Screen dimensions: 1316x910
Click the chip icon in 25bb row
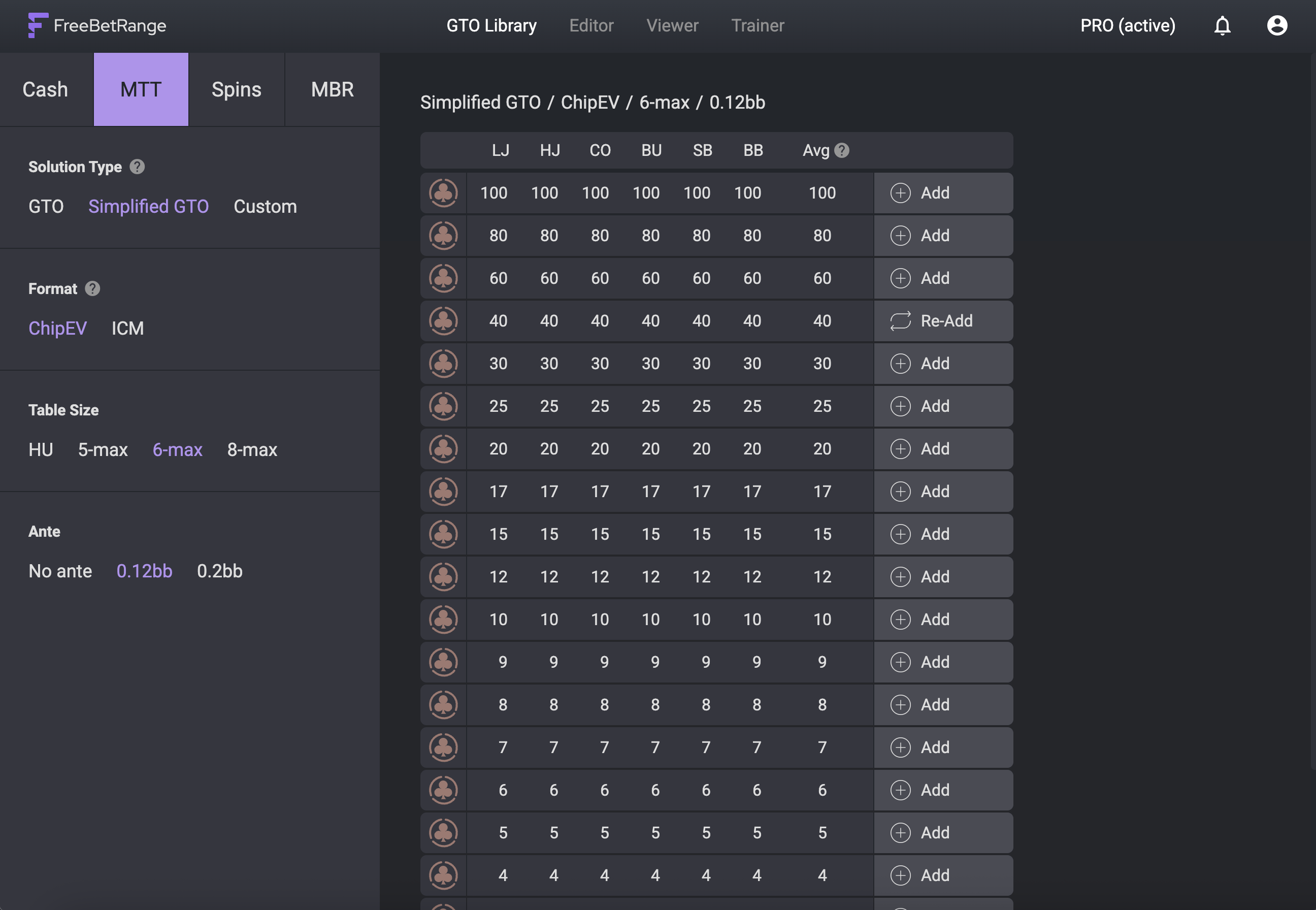[443, 406]
